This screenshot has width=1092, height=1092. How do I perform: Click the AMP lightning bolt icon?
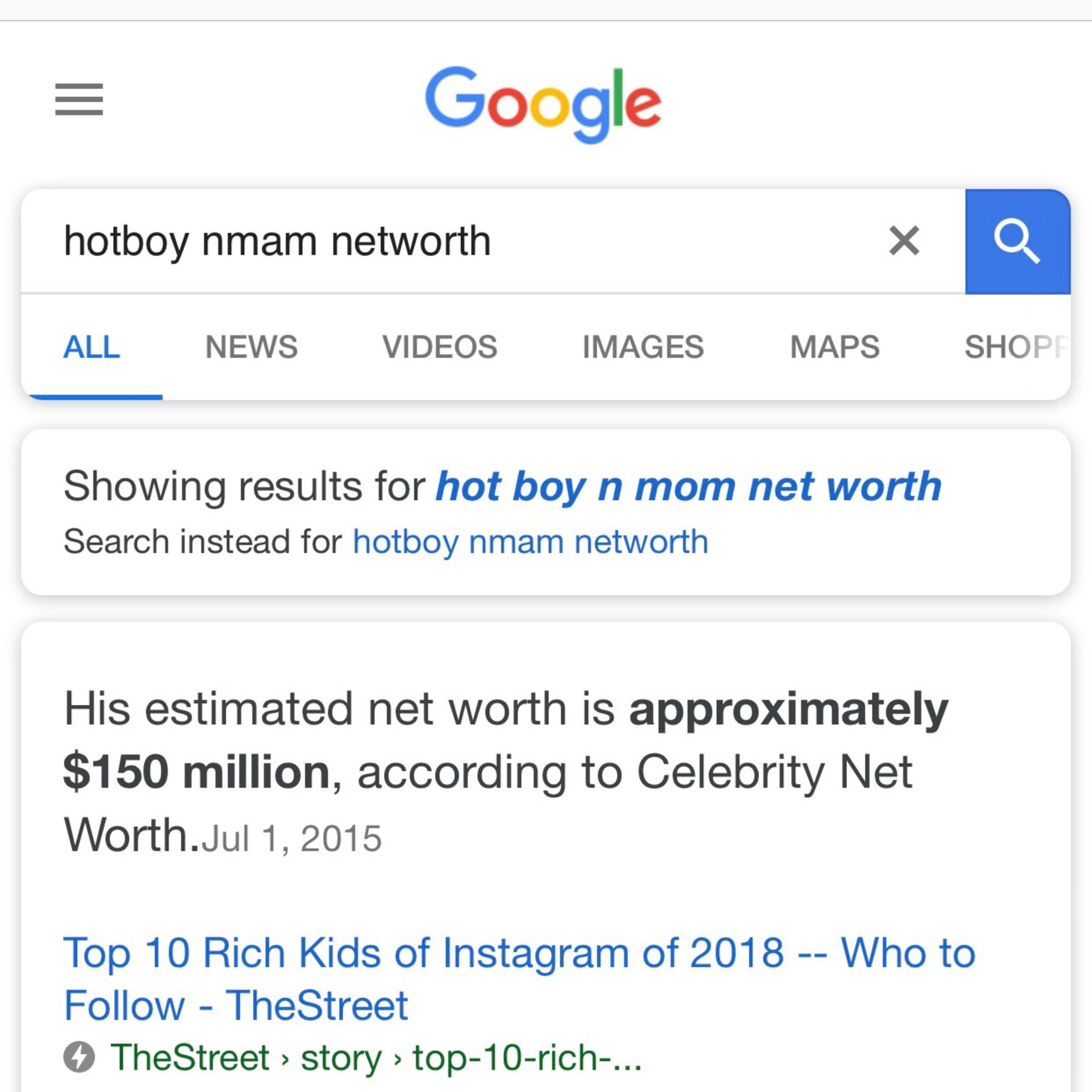point(79,1056)
